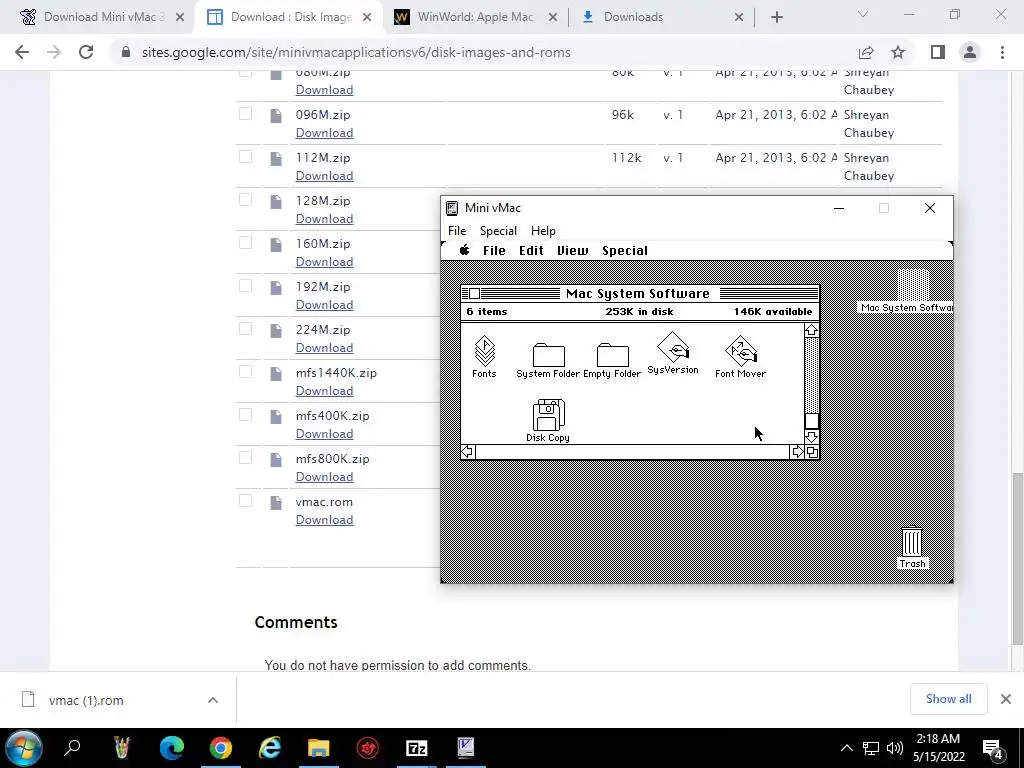Open emulated Mac View menu
Image resolution: width=1024 pixels, height=768 pixels.
pyautogui.click(x=573, y=251)
